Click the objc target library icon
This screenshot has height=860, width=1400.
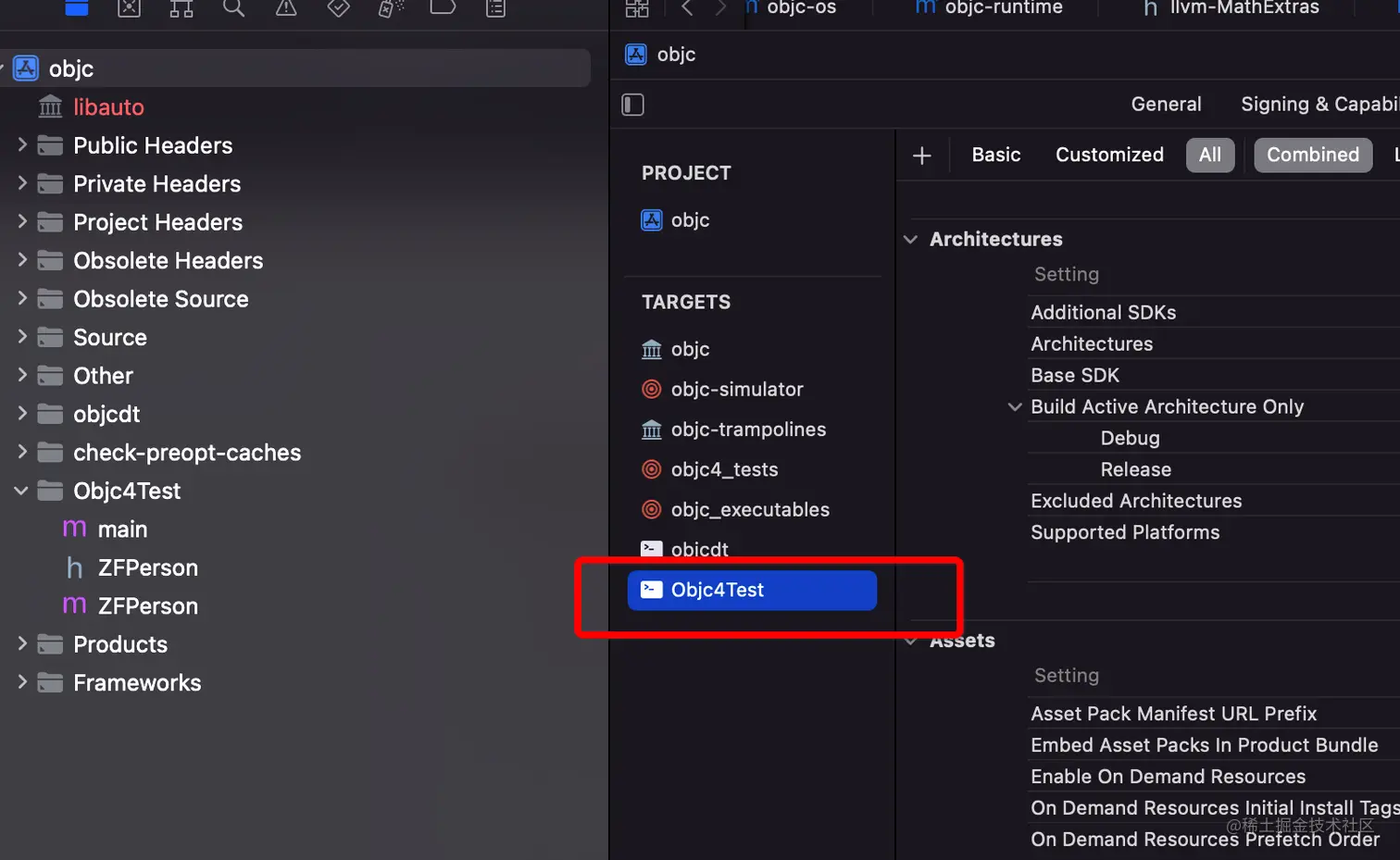pos(652,349)
